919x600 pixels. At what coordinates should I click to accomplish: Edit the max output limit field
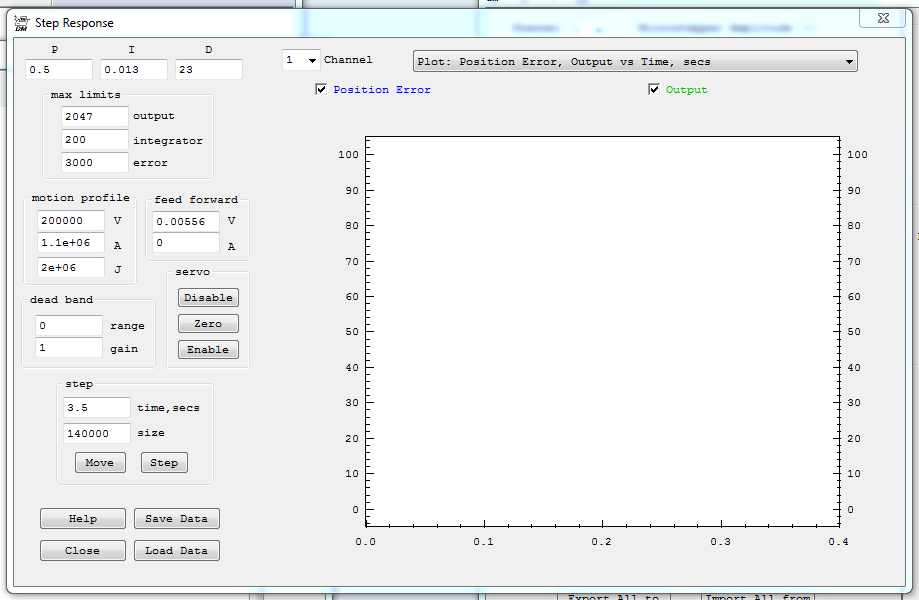(x=94, y=117)
